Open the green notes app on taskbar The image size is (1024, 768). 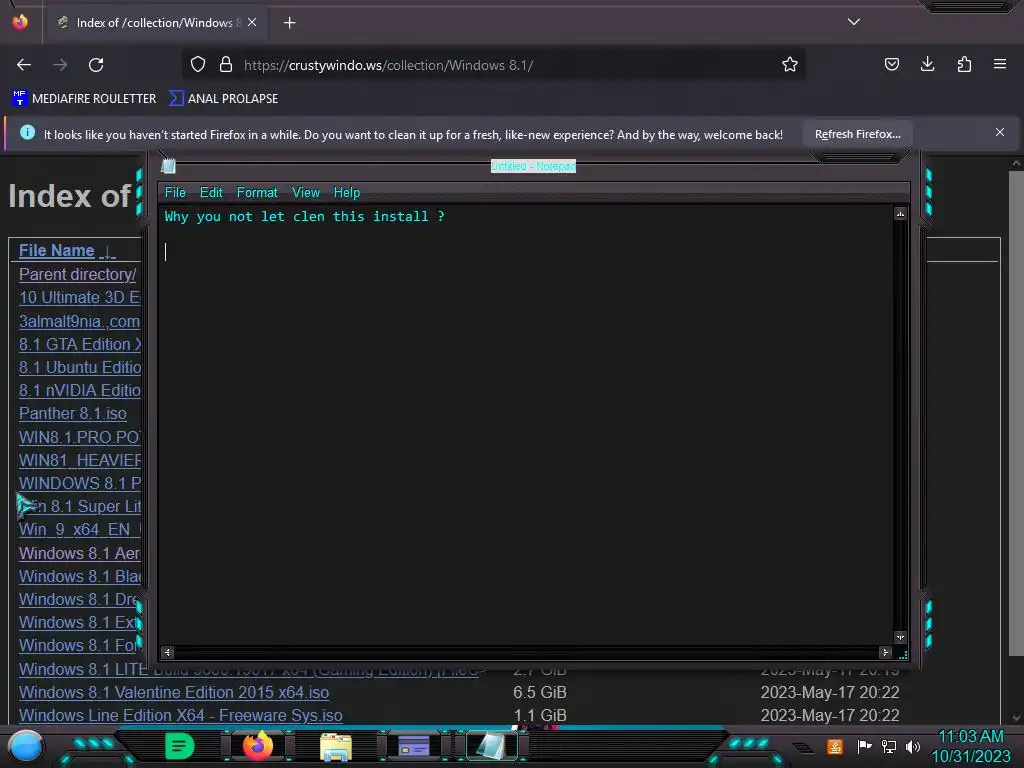click(179, 746)
